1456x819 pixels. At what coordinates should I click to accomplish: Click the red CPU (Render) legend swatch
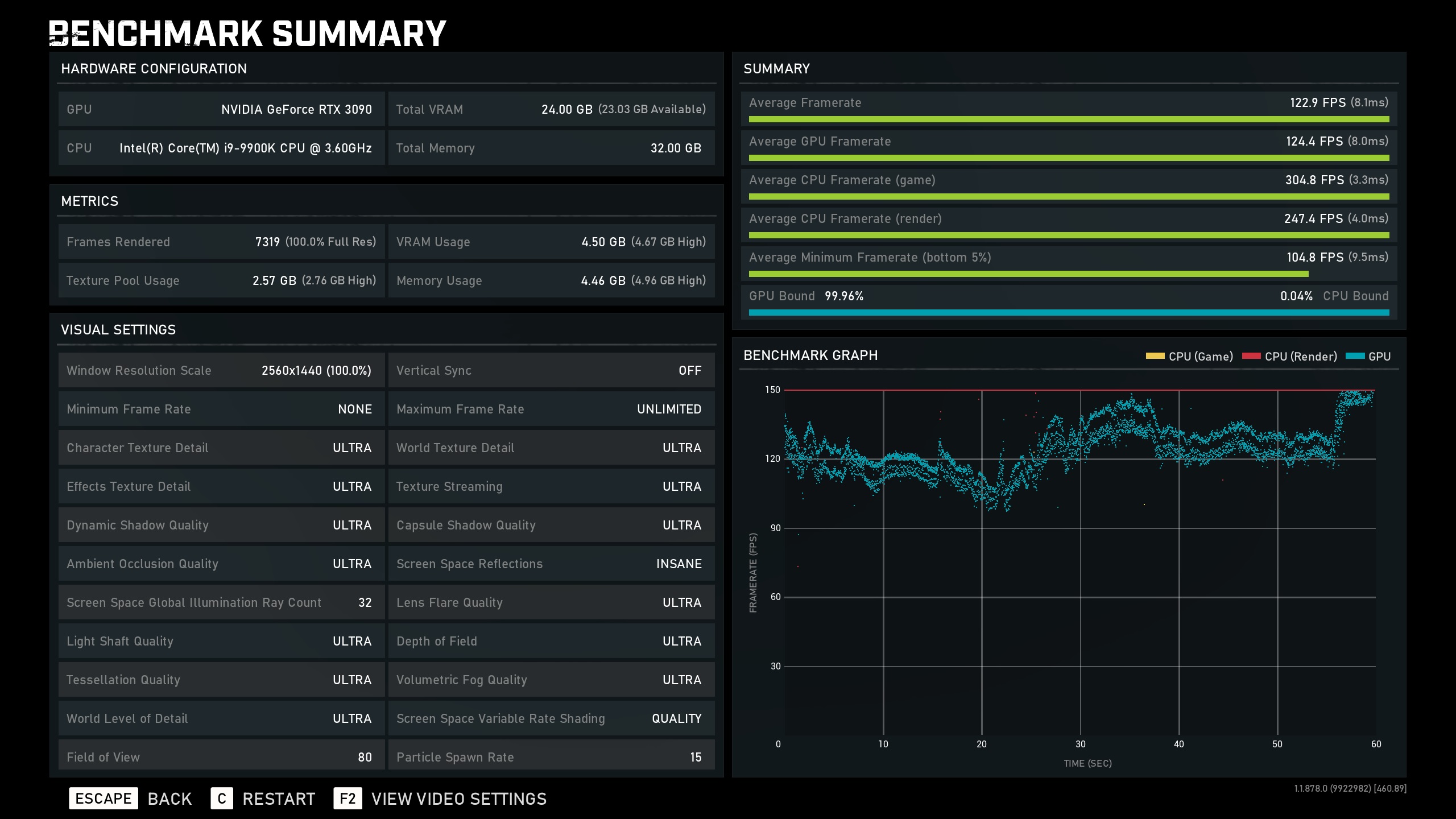pyautogui.click(x=1251, y=356)
